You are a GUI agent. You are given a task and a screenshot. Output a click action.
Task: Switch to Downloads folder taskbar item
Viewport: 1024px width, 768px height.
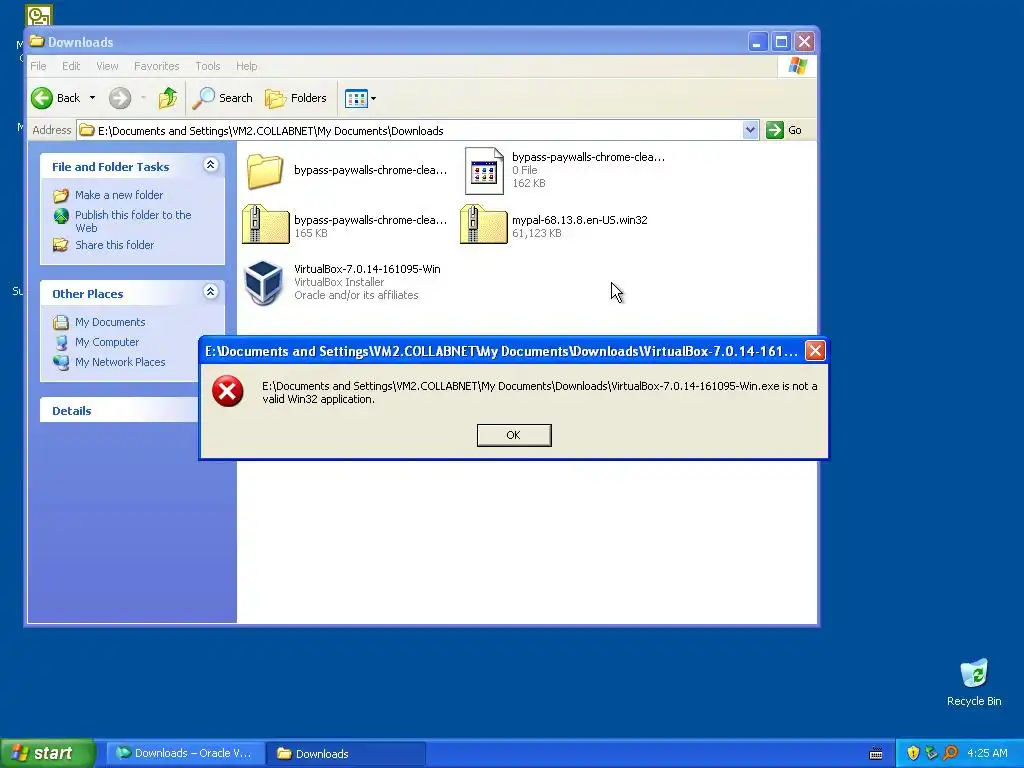[x=346, y=753]
